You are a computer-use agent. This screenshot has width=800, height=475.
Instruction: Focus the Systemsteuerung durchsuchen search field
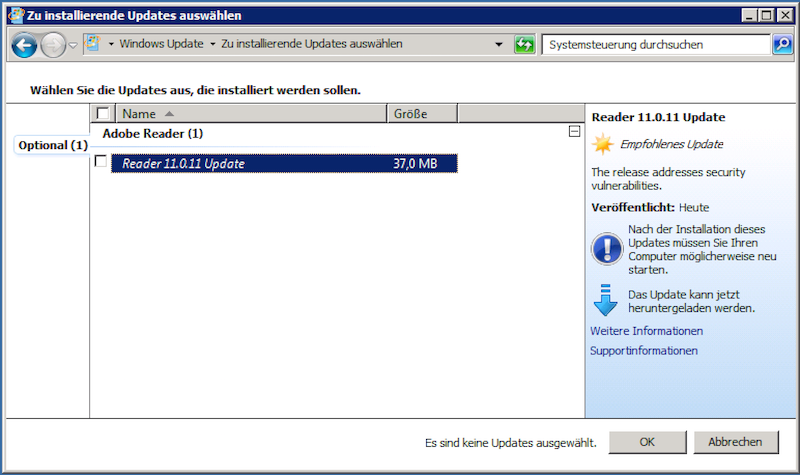[x=656, y=45]
